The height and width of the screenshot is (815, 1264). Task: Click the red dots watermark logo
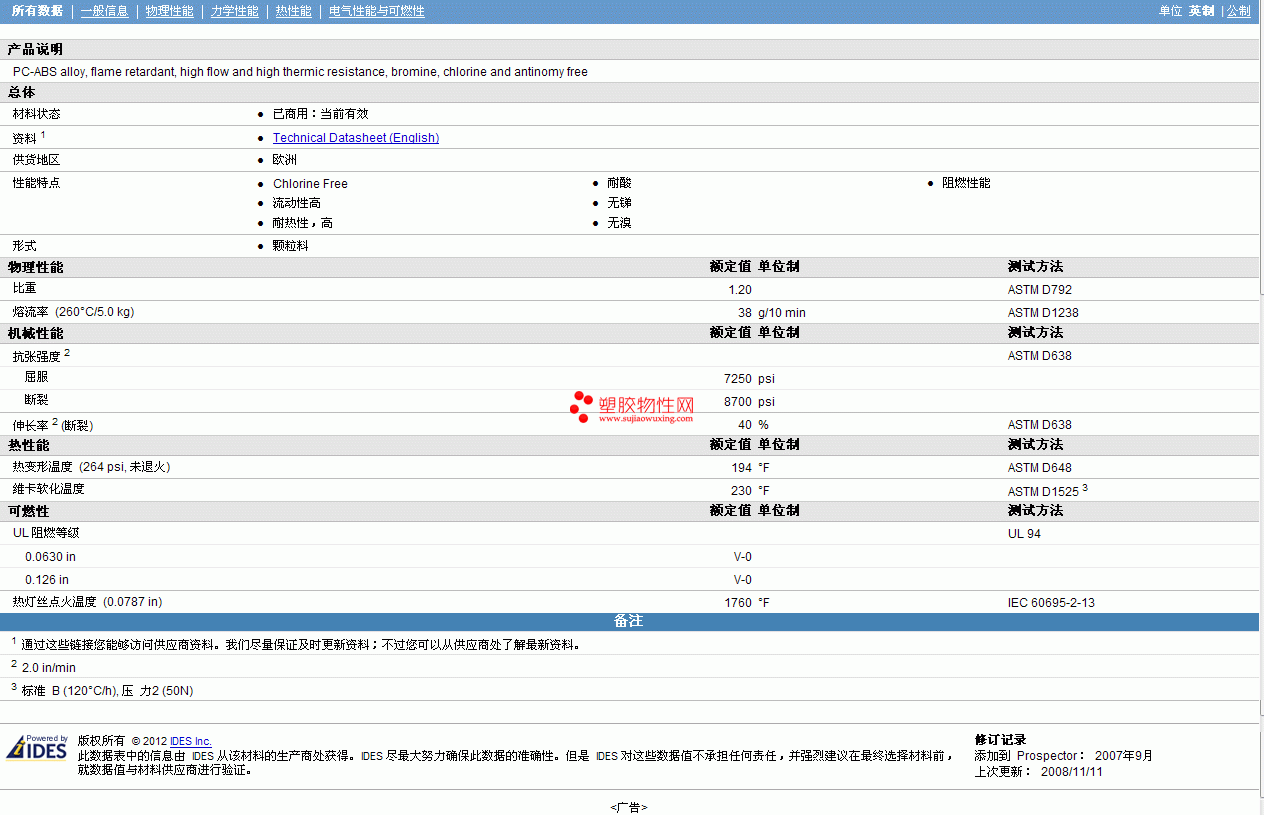pyautogui.click(x=581, y=405)
